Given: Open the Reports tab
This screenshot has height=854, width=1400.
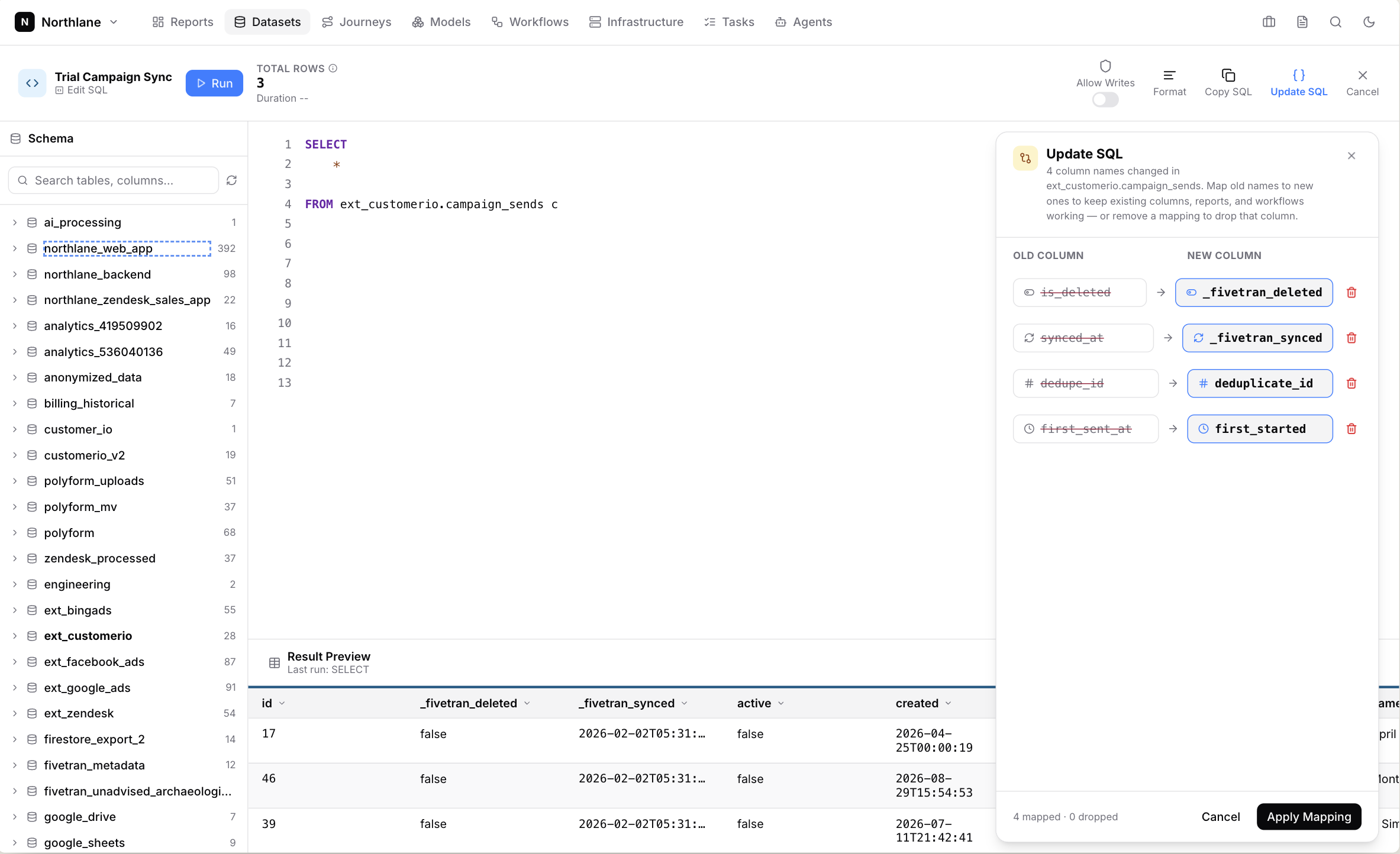Looking at the screenshot, I should tap(183, 22).
